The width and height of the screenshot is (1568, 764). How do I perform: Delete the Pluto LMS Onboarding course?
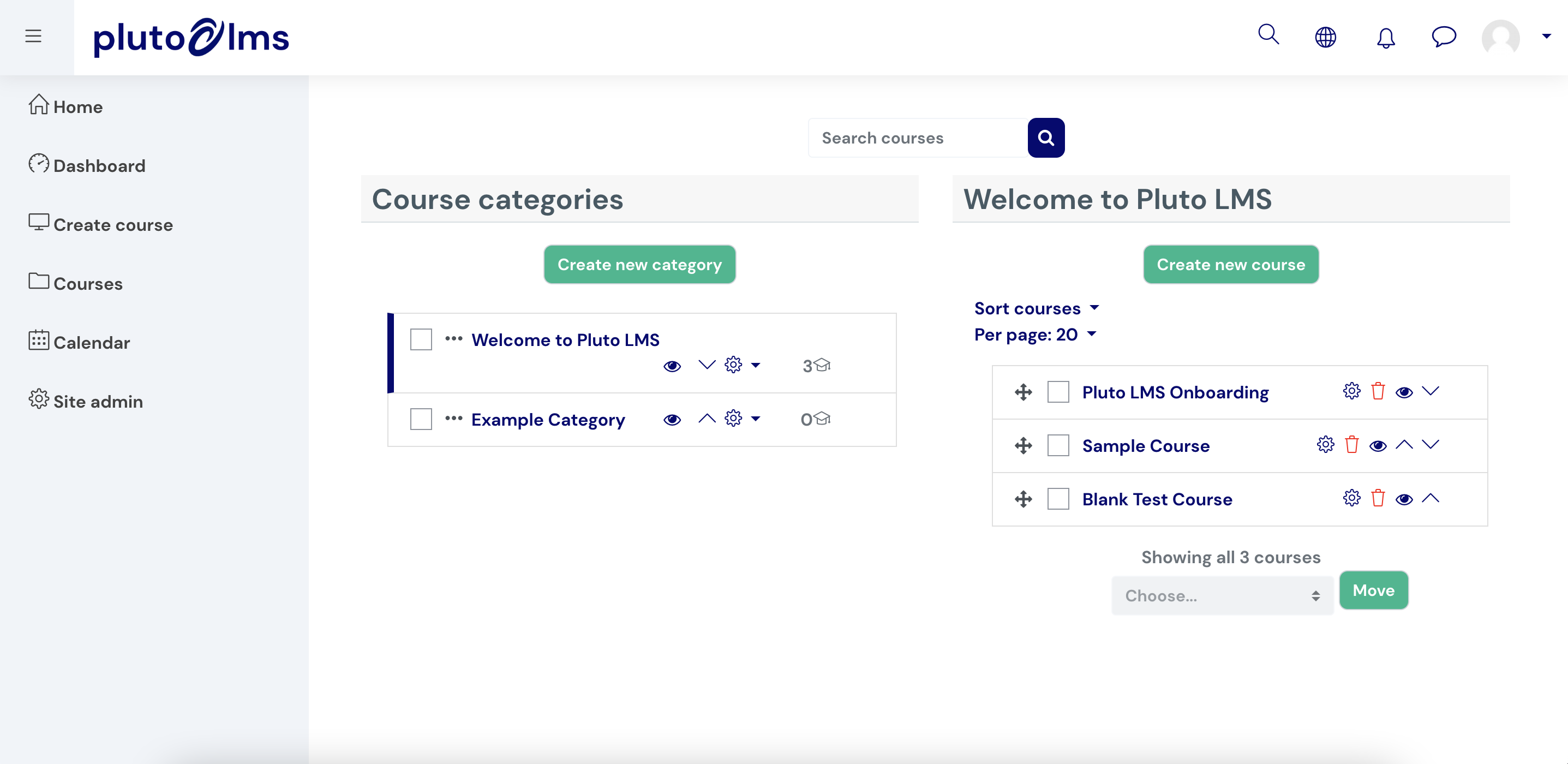coord(1378,391)
